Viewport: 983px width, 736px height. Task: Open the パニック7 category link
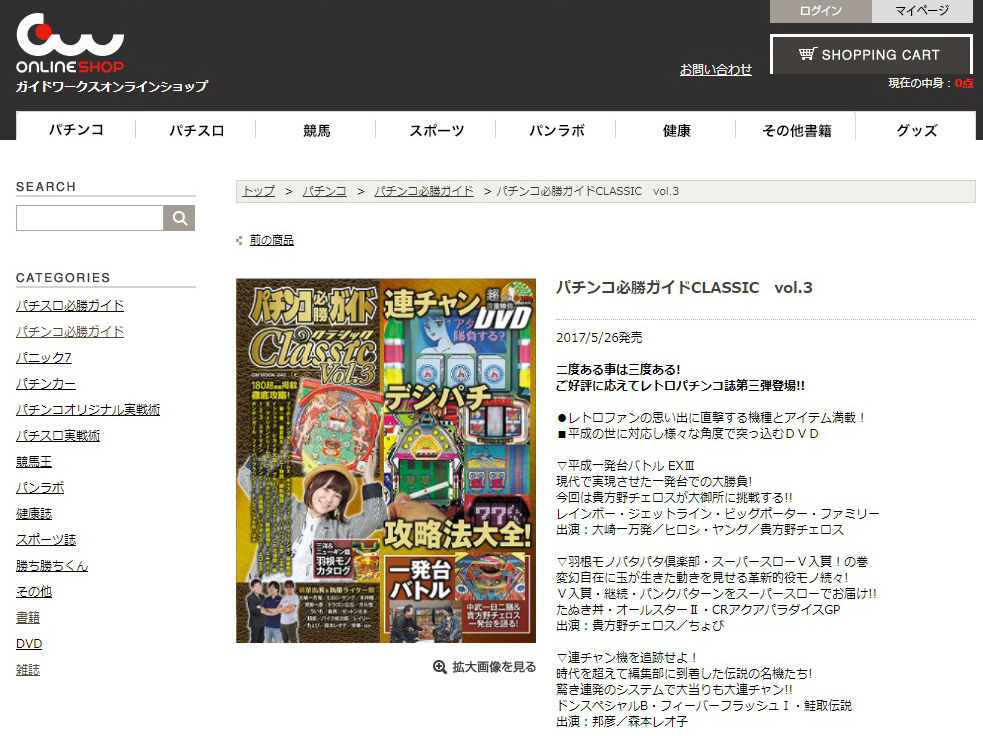(x=43, y=357)
